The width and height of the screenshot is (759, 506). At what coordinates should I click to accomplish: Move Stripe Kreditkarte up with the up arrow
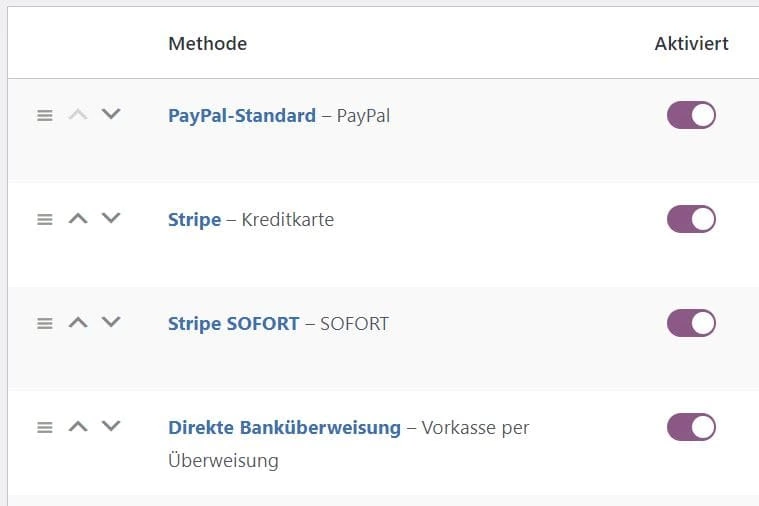point(78,219)
